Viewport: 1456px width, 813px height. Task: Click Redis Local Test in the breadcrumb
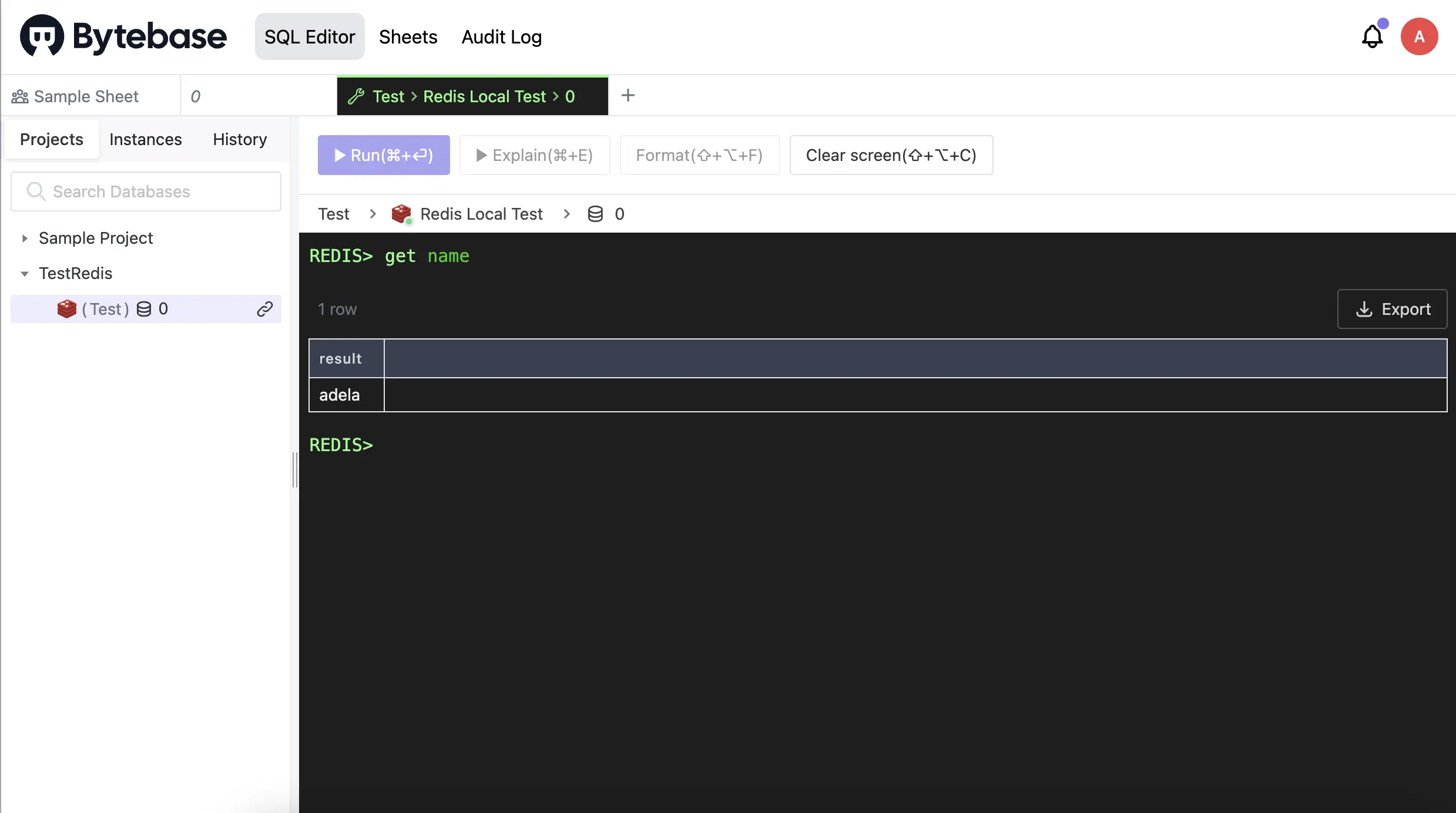(x=481, y=214)
